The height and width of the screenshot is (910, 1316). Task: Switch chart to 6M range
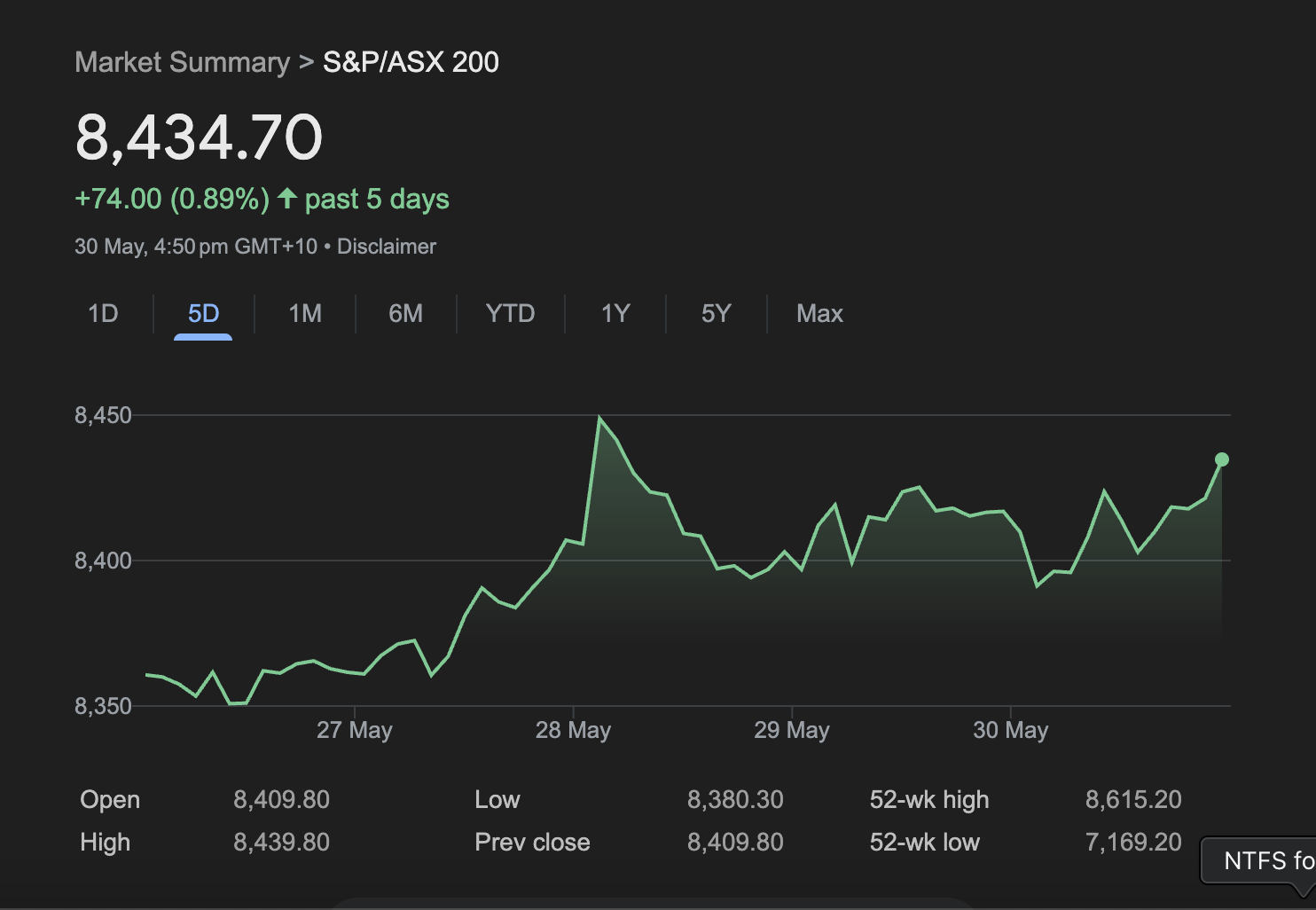click(405, 314)
